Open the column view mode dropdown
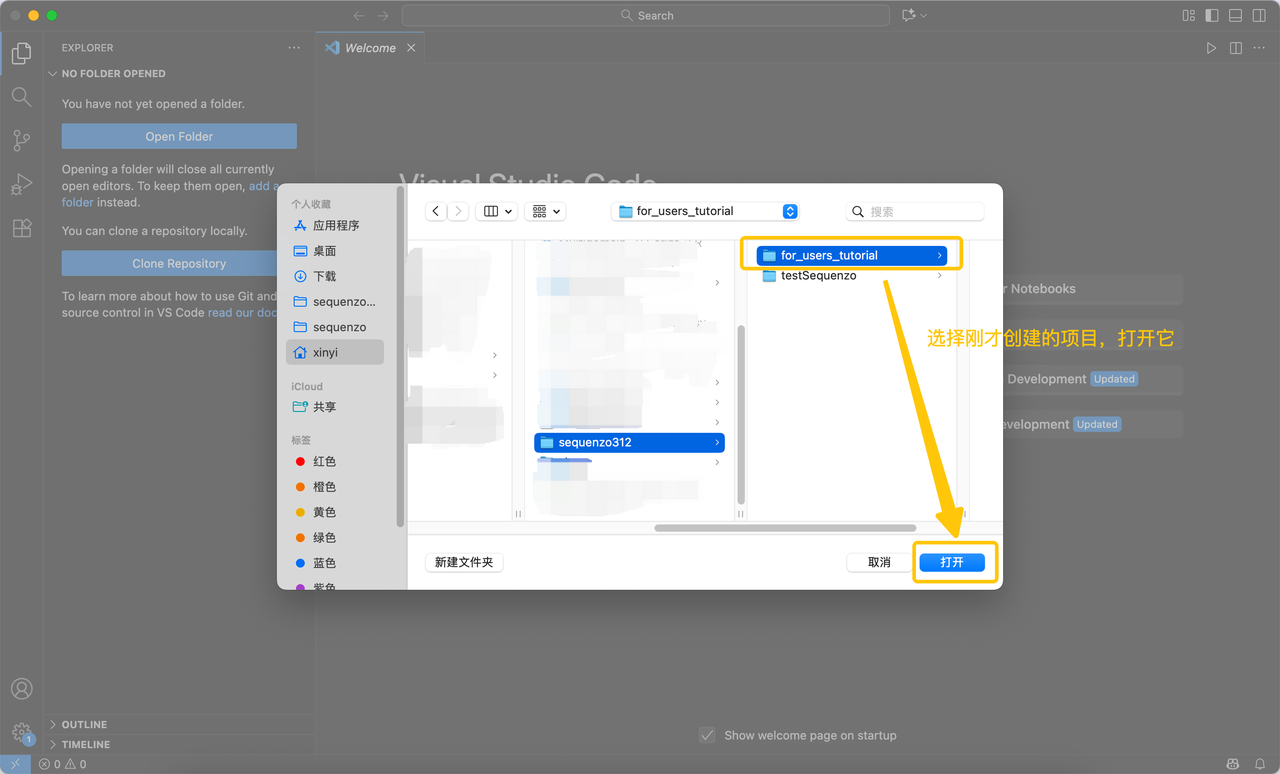This screenshot has width=1280, height=774. (x=496, y=211)
